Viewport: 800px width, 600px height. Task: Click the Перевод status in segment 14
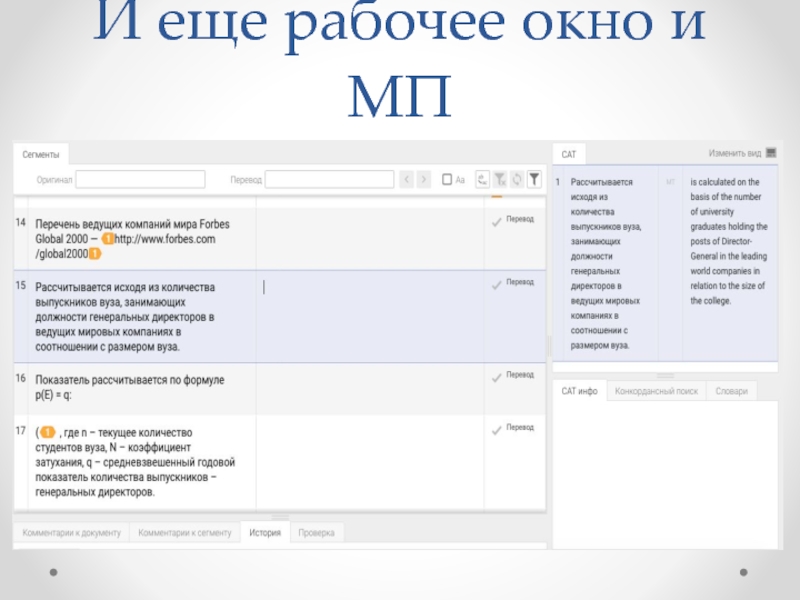point(520,219)
